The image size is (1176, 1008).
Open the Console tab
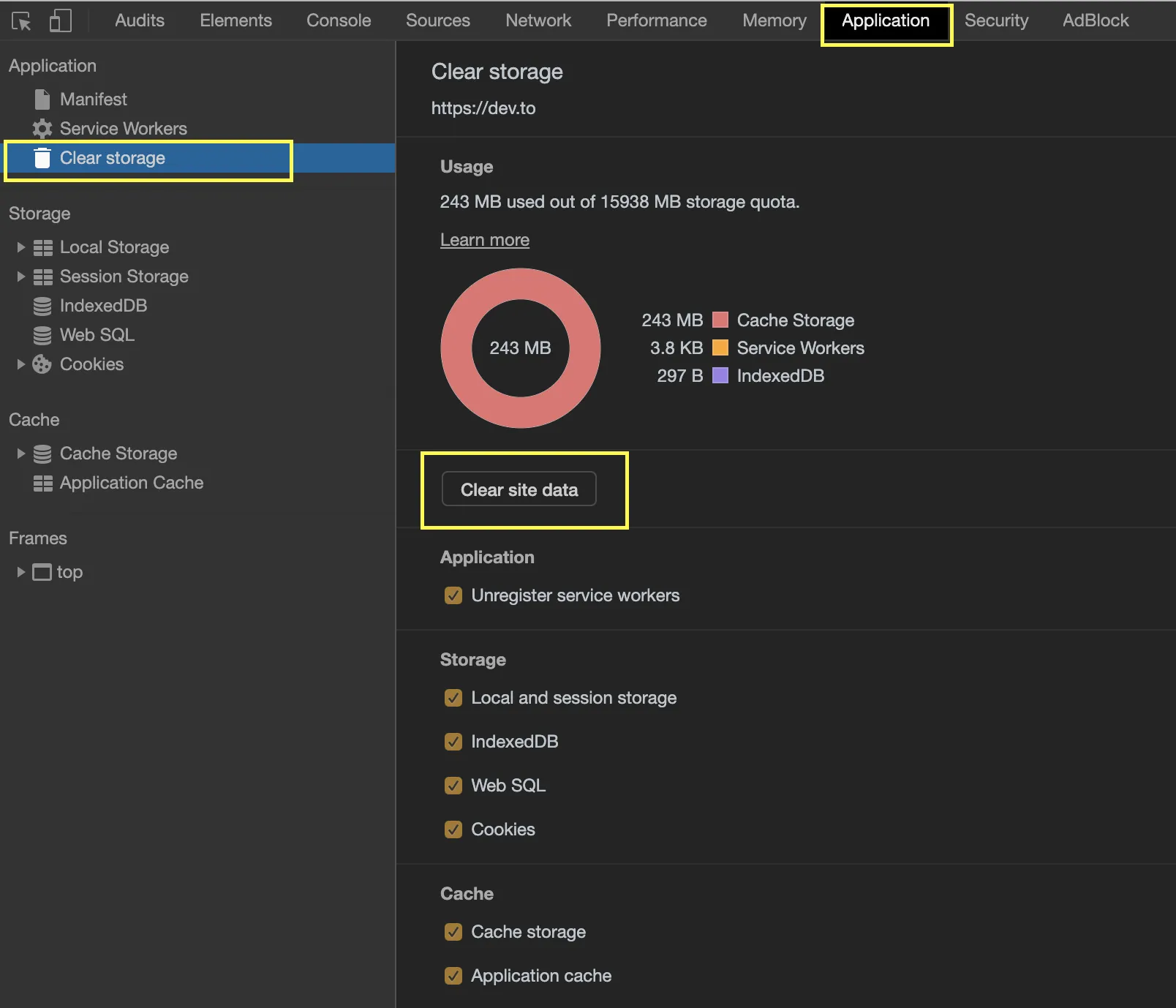coord(339,20)
